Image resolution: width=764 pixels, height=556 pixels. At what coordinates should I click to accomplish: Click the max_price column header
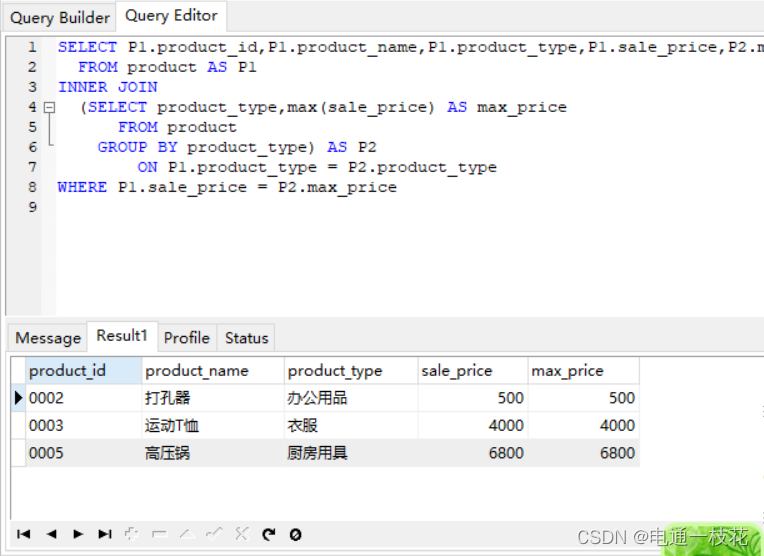point(584,371)
